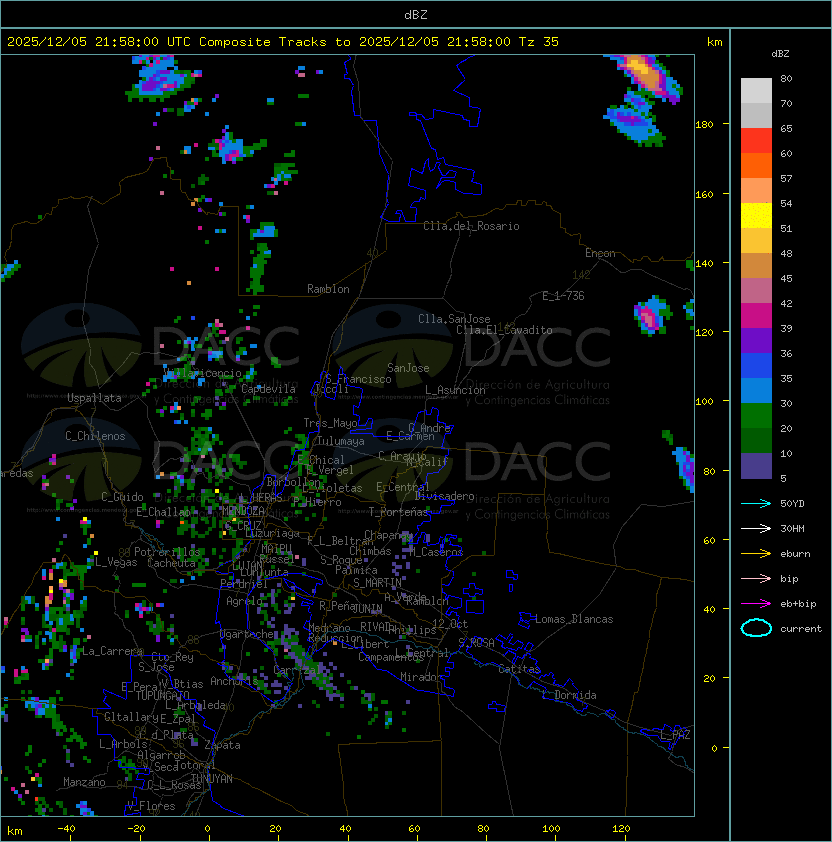Click the 'Perdriel' map label
This screenshot has width=832, height=842.
click(244, 584)
